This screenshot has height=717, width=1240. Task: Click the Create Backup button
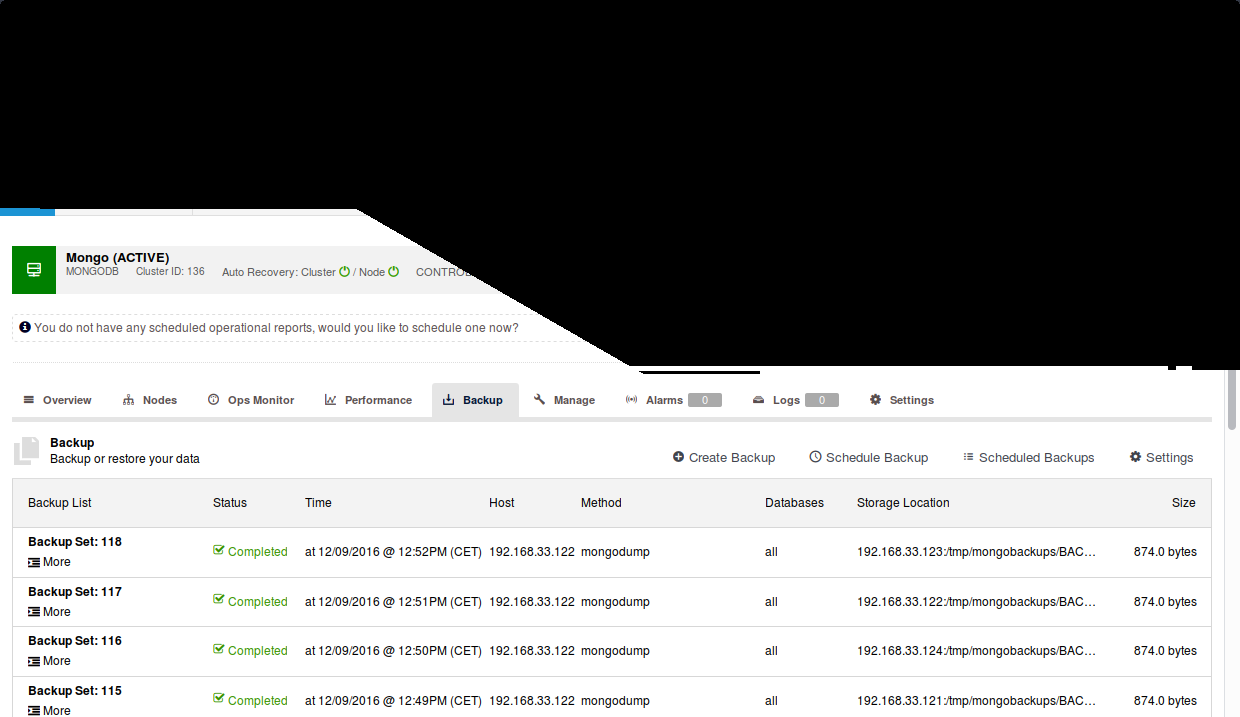[x=724, y=457]
